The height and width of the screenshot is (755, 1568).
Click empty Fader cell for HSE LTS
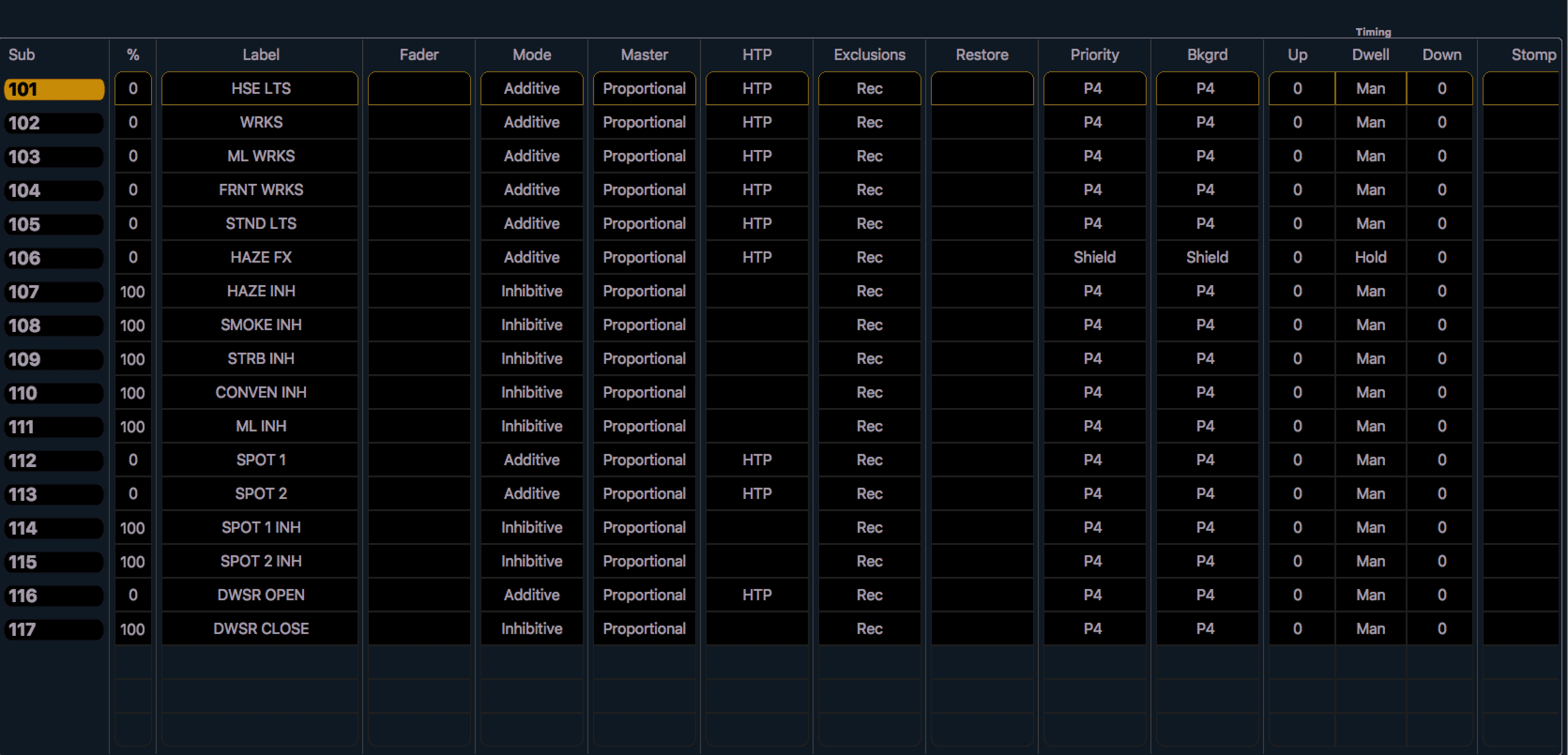click(x=419, y=89)
